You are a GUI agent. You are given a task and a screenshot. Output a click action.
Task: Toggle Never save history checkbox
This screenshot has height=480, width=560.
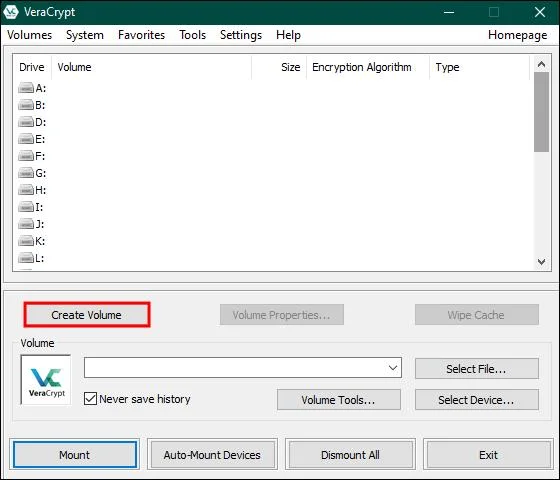[90, 399]
